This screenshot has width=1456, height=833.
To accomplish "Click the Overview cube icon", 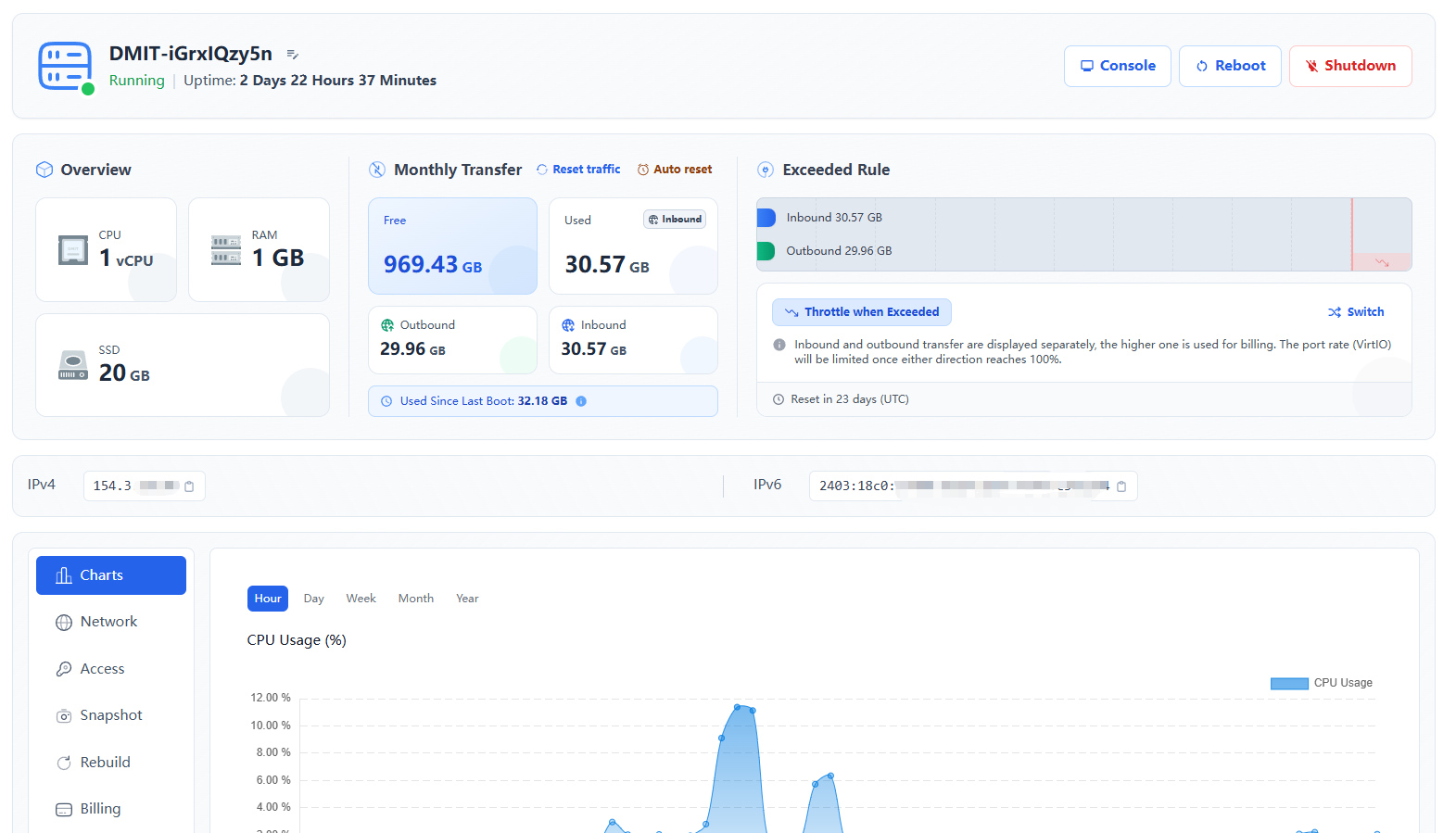I will (44, 170).
